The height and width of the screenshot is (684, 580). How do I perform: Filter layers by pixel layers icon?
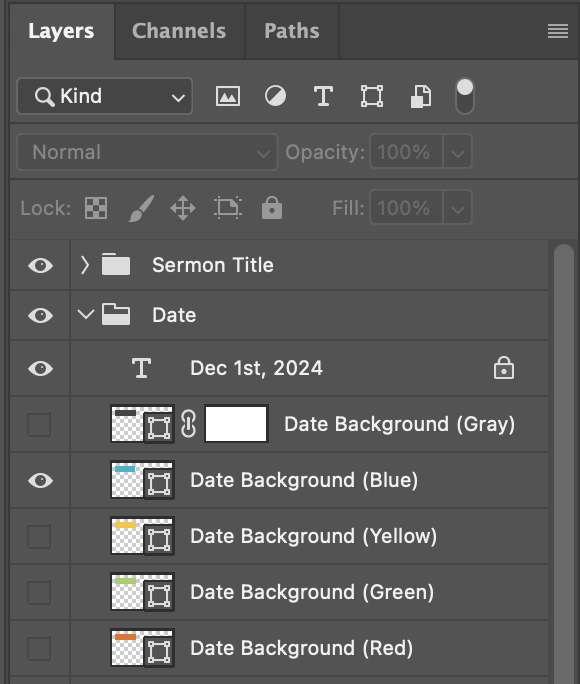coord(228,96)
